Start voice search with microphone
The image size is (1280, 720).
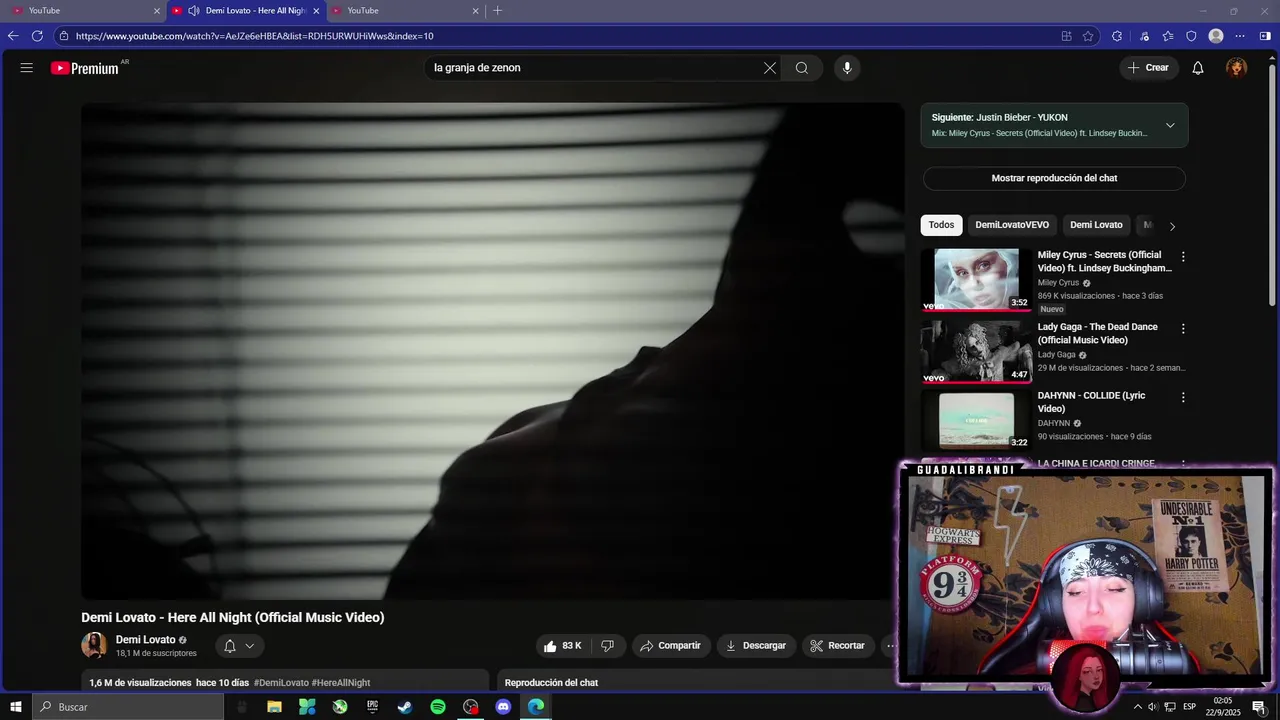847,68
